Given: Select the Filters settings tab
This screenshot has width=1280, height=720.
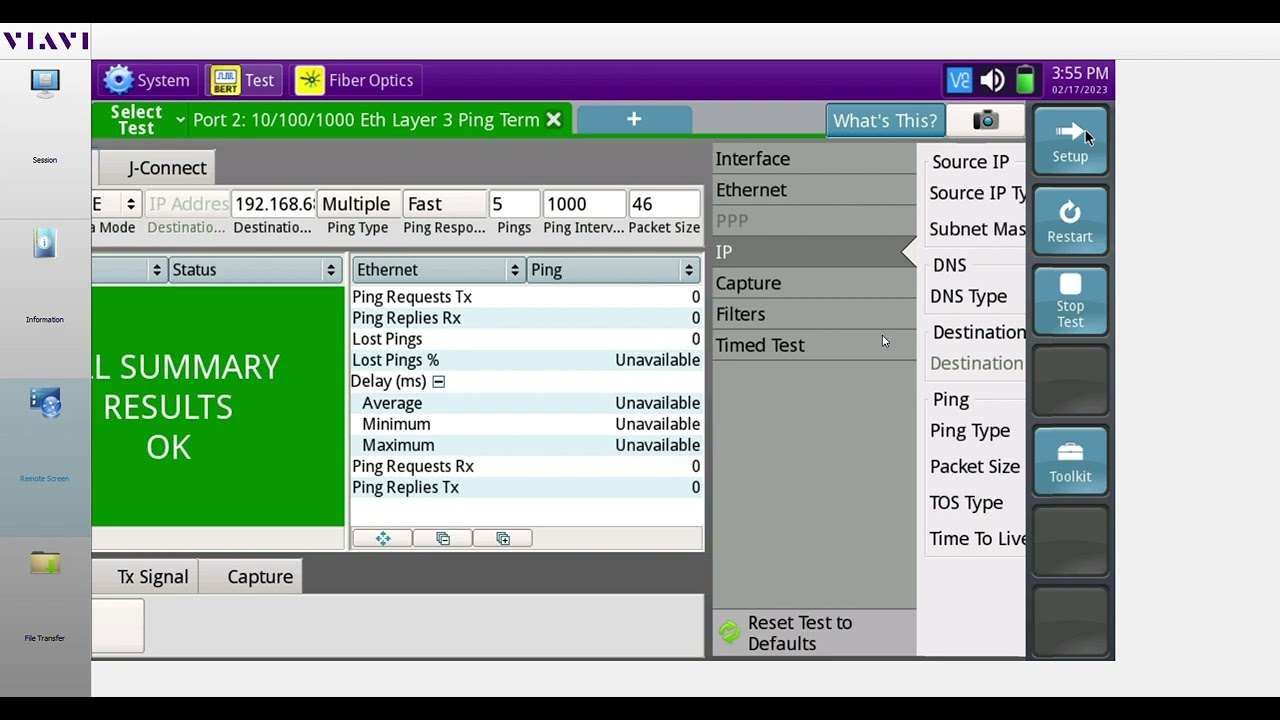Looking at the screenshot, I should [814, 314].
